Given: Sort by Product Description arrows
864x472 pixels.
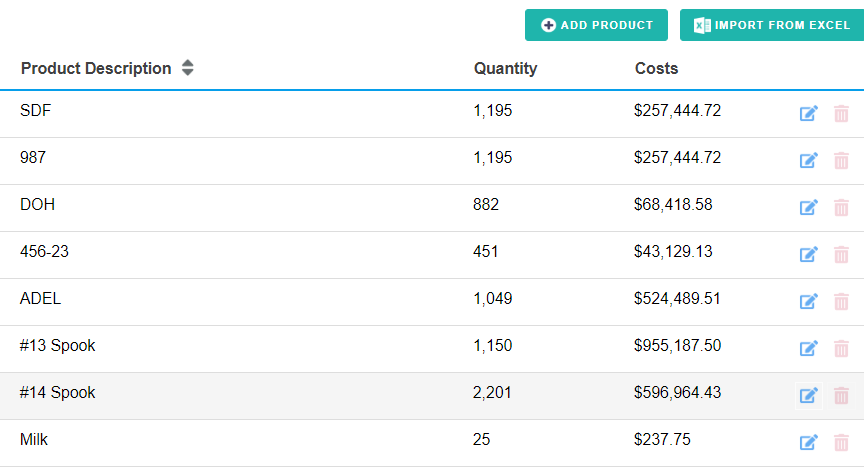Looking at the screenshot, I should tap(187, 68).
